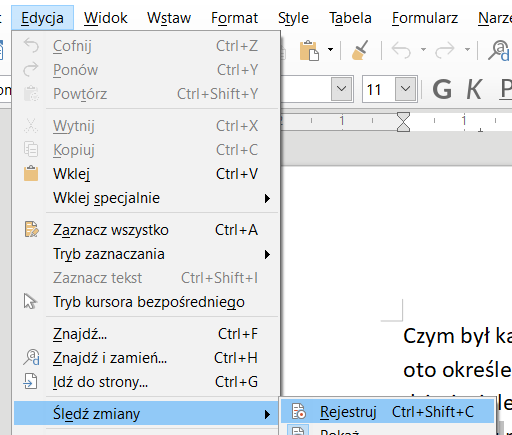Viewport: 512px width, 435px height.
Task: Click the direct cursor arrow icon
Action: 30,301
